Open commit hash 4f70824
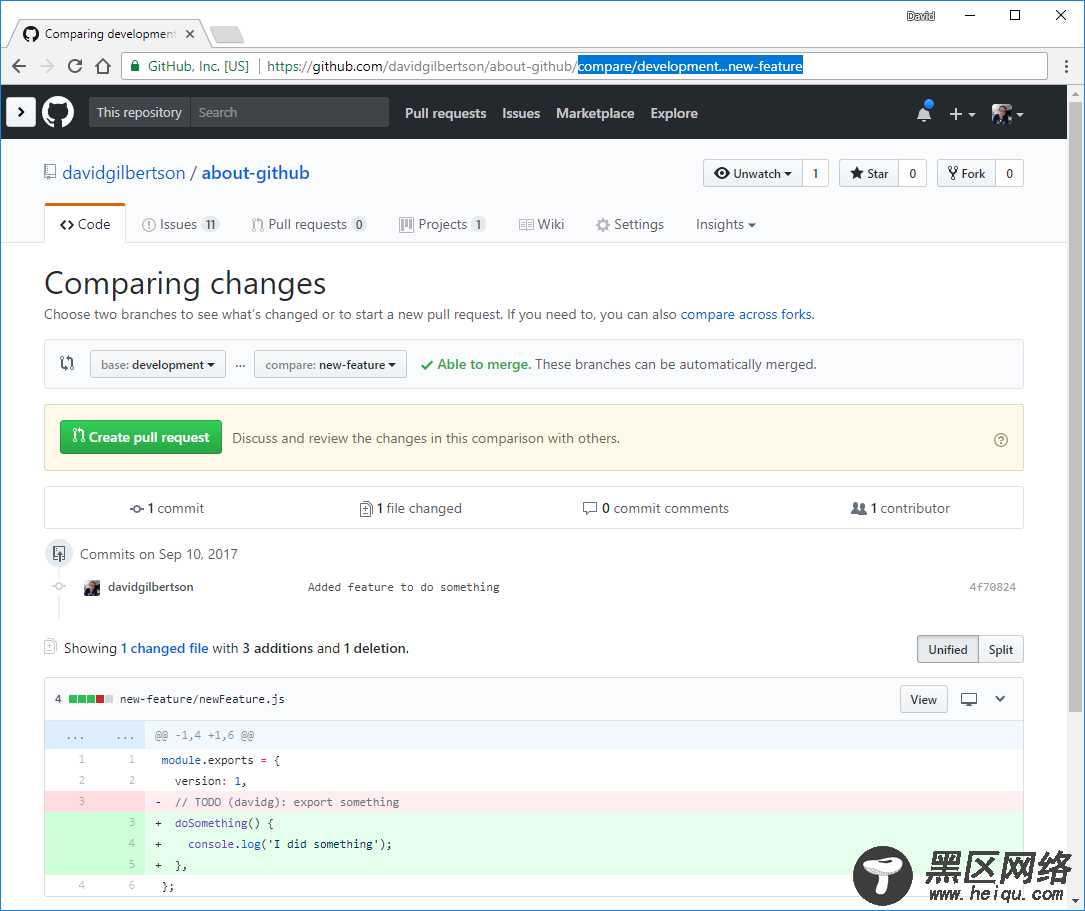The height and width of the screenshot is (911, 1085). pos(992,587)
